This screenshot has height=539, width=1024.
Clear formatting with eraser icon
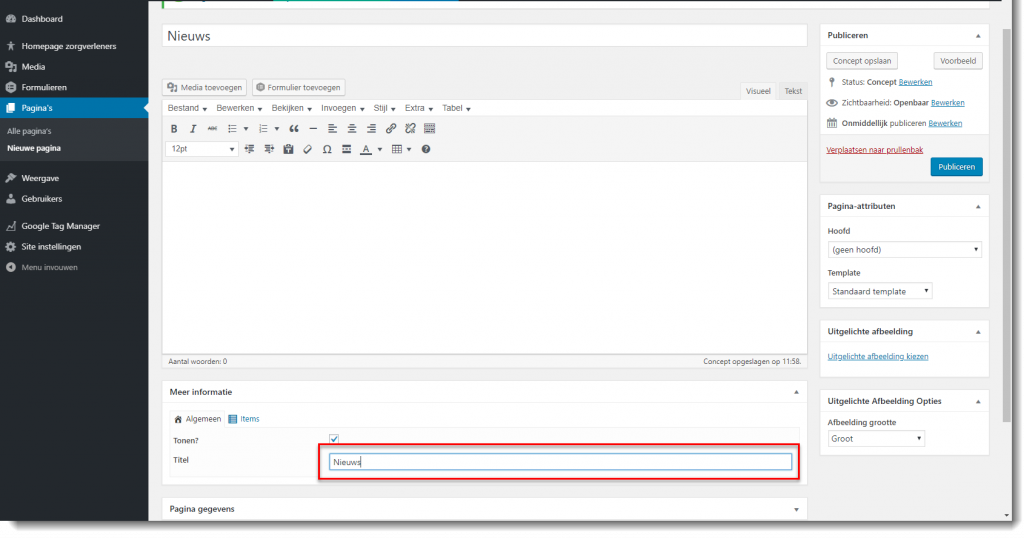tap(308, 150)
